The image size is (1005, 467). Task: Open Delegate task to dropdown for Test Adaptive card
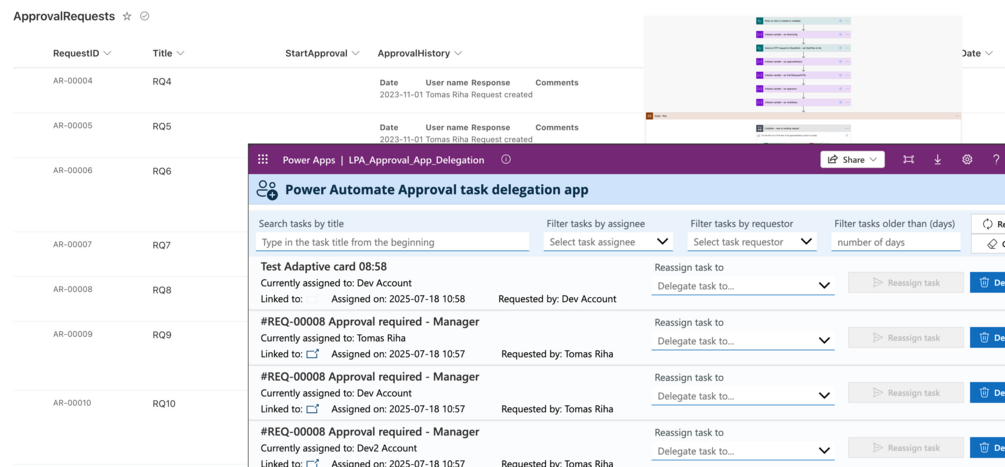pyautogui.click(x=743, y=286)
